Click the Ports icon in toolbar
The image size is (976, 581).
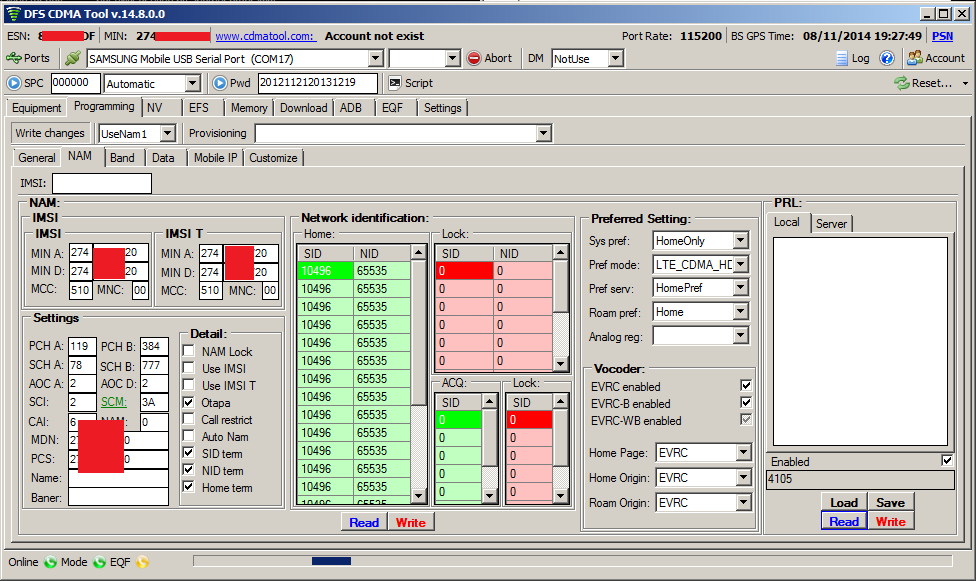coord(14,58)
